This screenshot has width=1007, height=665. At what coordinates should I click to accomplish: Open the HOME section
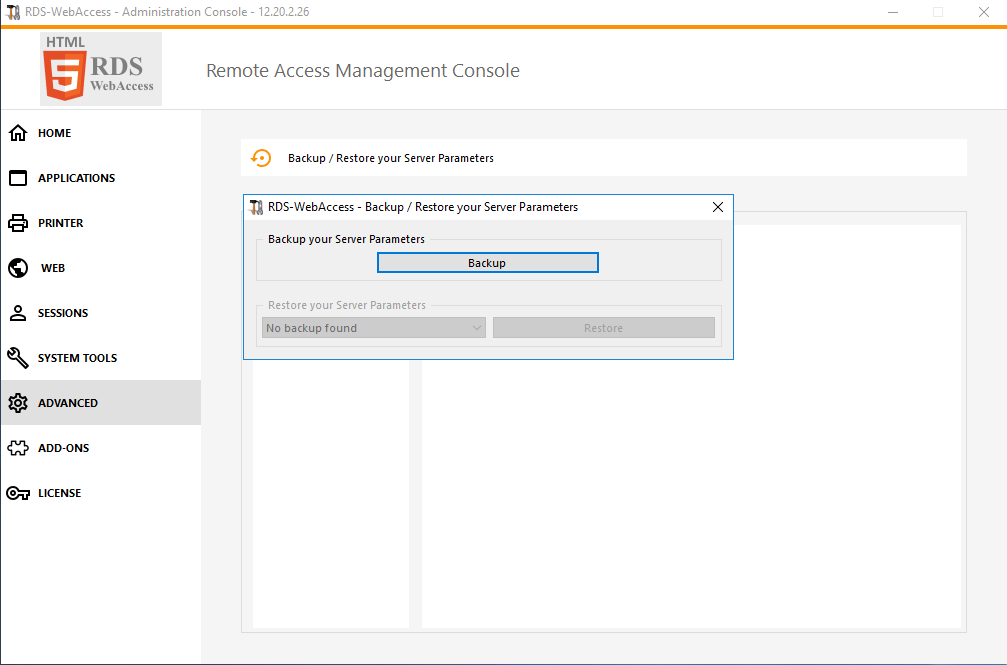pos(55,133)
